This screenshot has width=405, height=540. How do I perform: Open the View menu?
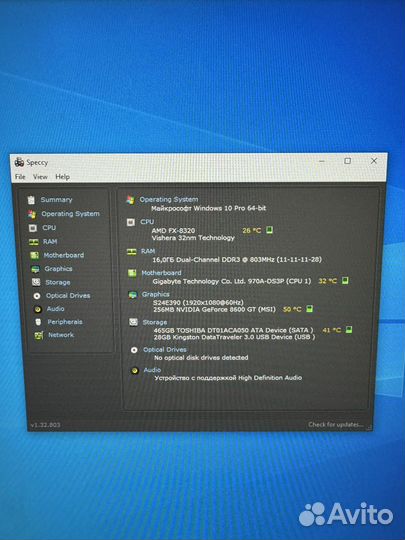pyautogui.click(x=40, y=177)
